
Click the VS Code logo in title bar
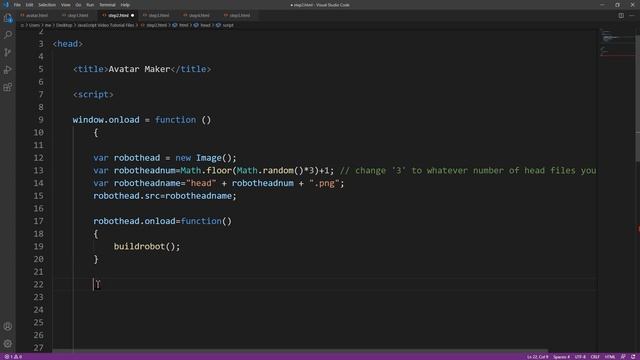6,5
